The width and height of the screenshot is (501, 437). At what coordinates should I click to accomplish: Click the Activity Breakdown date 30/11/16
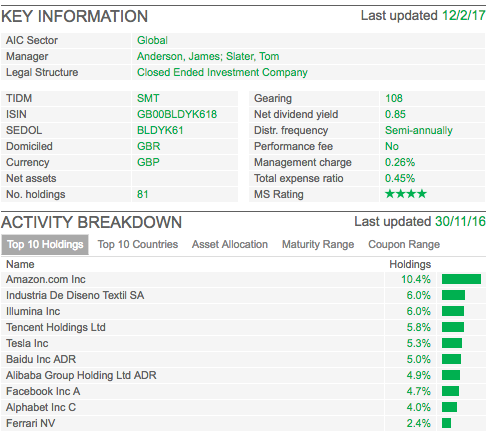460,222
